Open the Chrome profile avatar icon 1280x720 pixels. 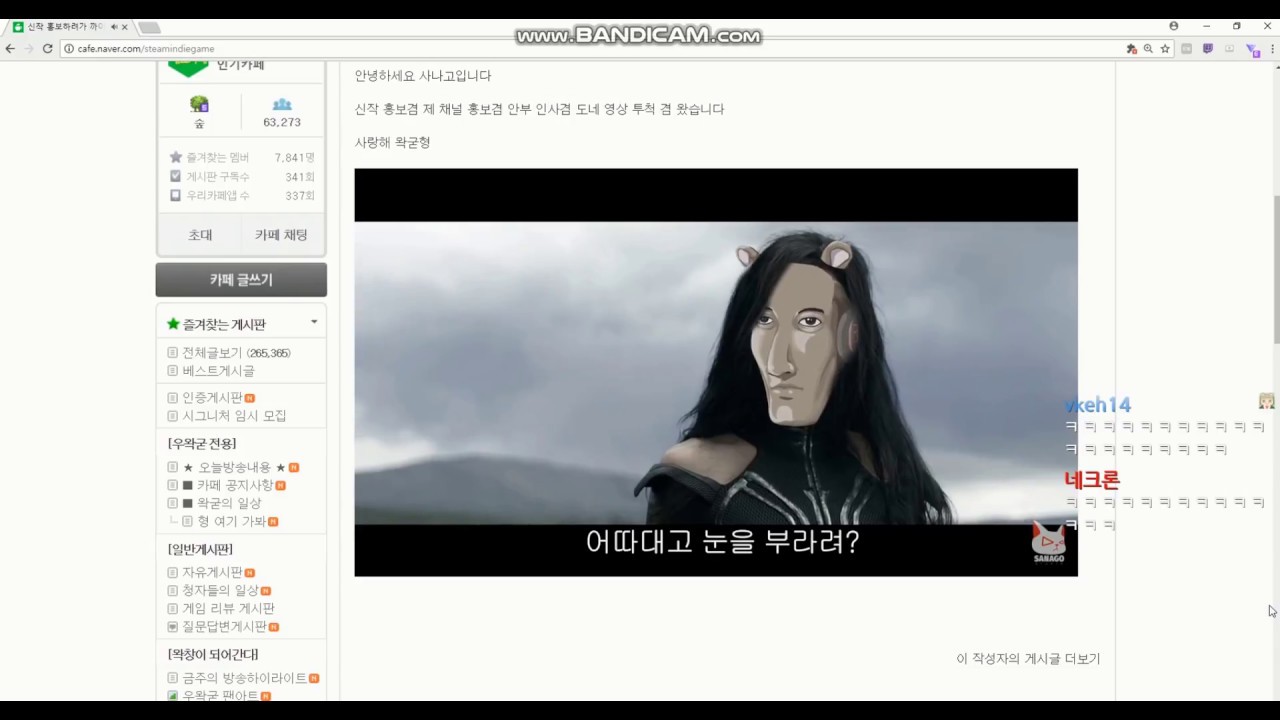tap(1174, 26)
